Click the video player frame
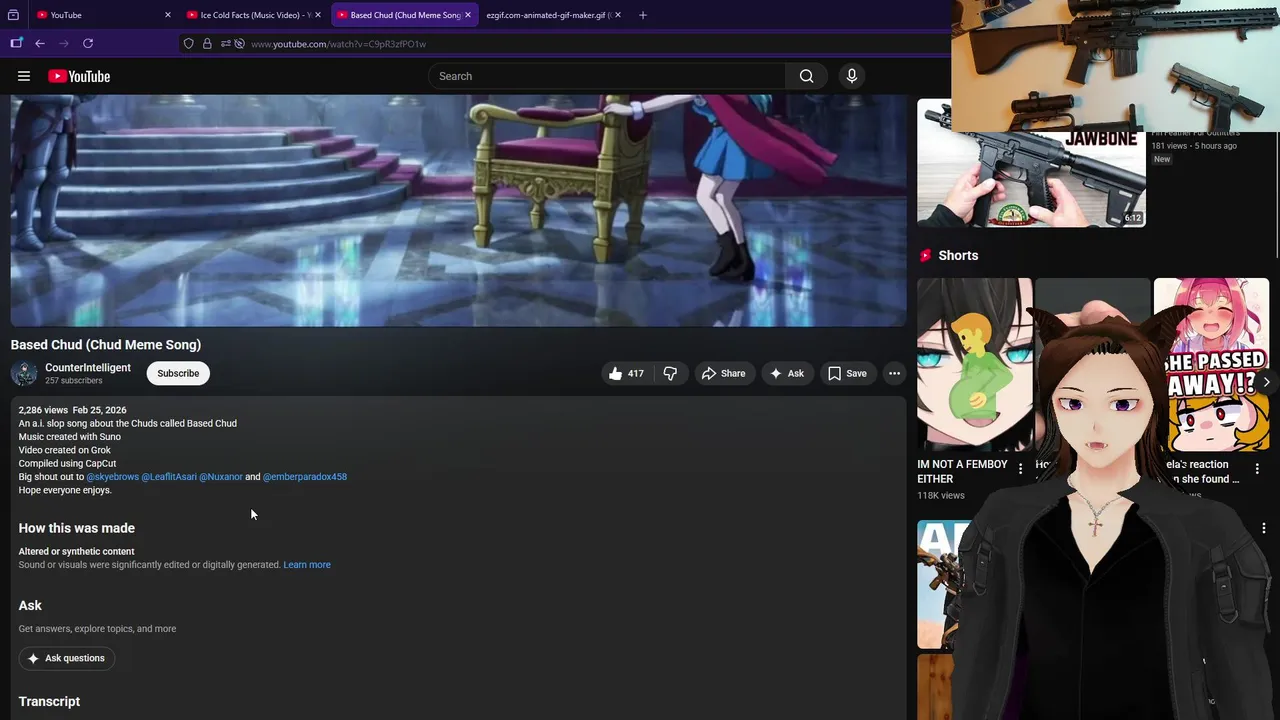This screenshot has height=720, width=1280. [x=458, y=211]
